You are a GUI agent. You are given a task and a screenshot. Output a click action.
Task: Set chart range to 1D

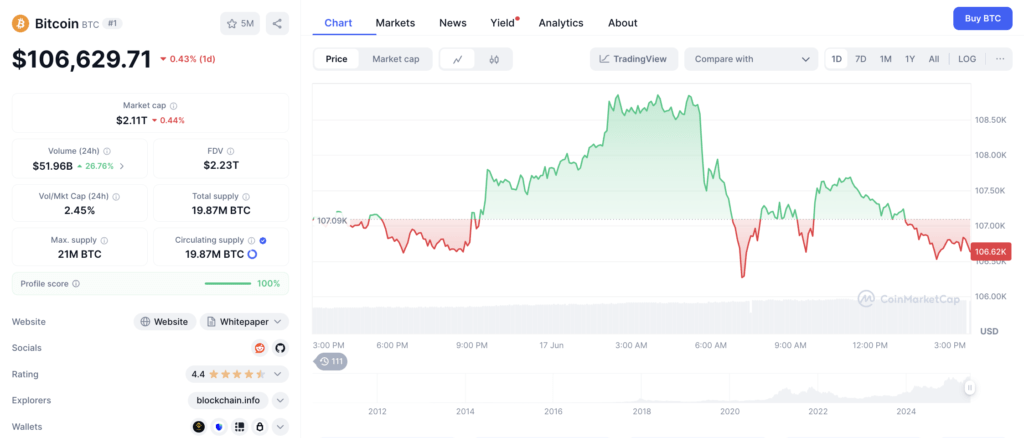(837, 59)
